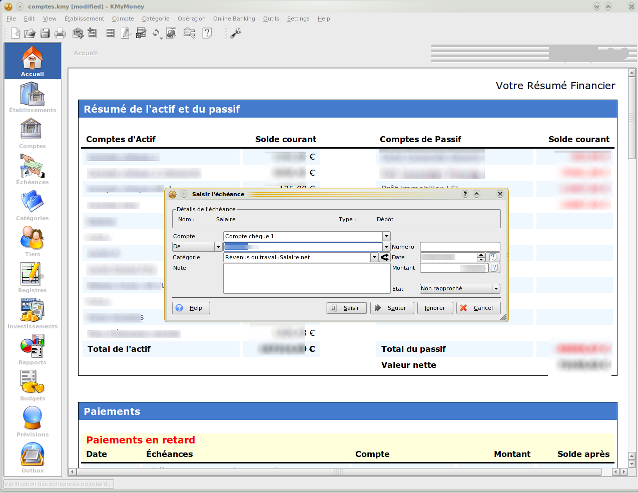Image resolution: width=638 pixels, height=493 pixels.
Task: Click the circular-arrows update toolbar icon
Action: 157,33
